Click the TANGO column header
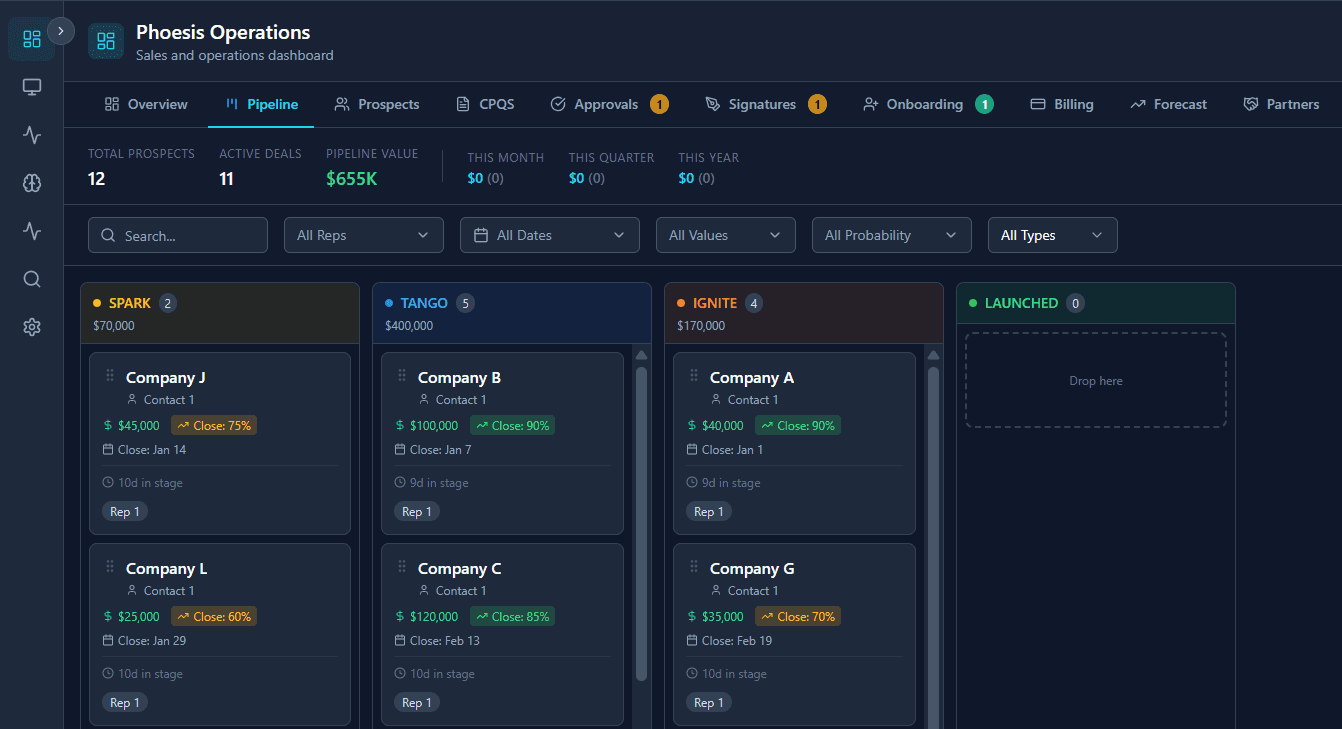 (x=512, y=313)
